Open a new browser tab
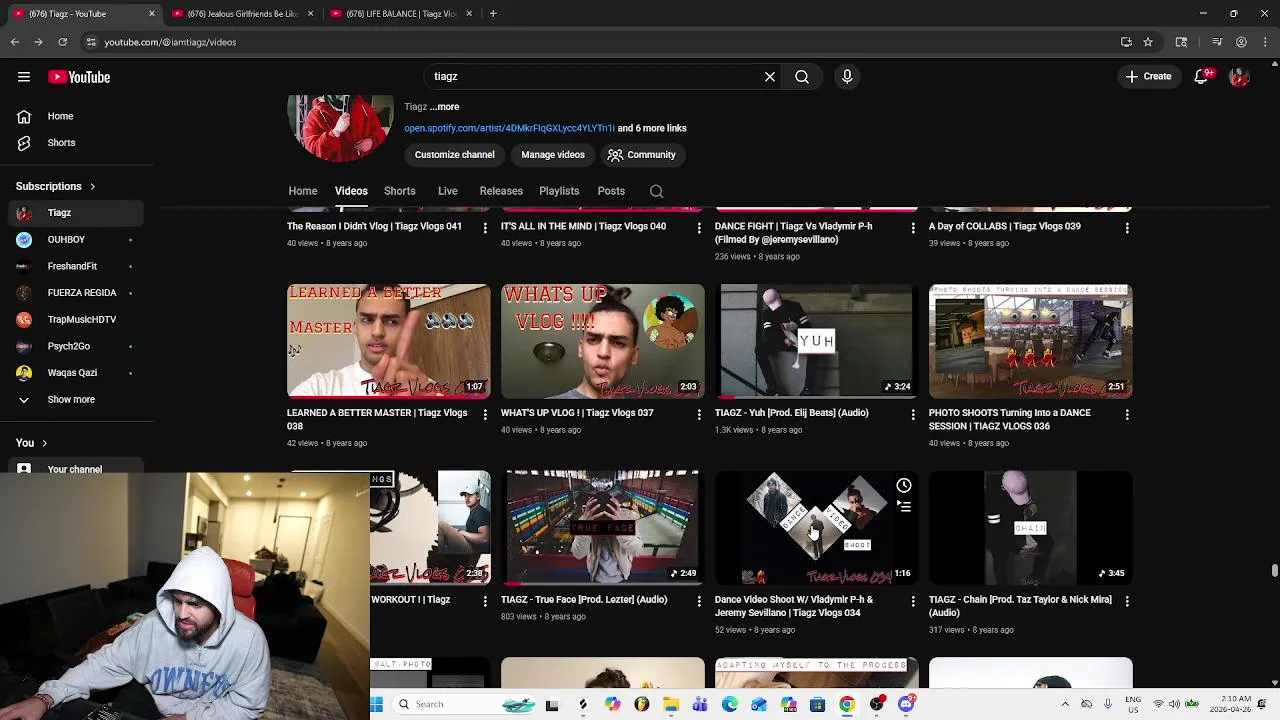The height and width of the screenshot is (720, 1280). point(493,14)
